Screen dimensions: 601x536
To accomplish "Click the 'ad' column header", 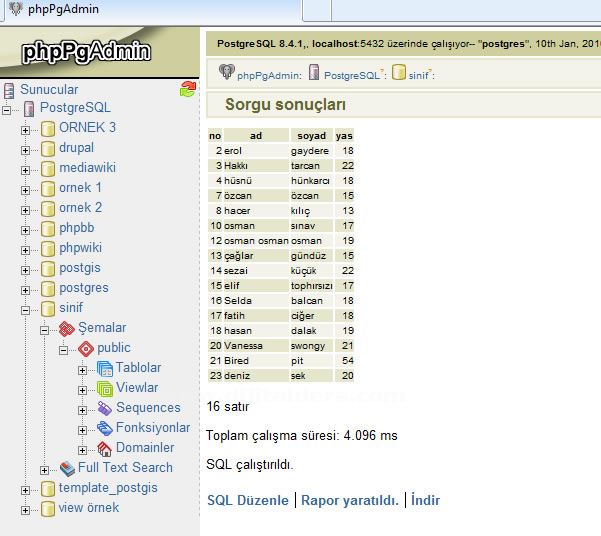I will coord(256,136).
